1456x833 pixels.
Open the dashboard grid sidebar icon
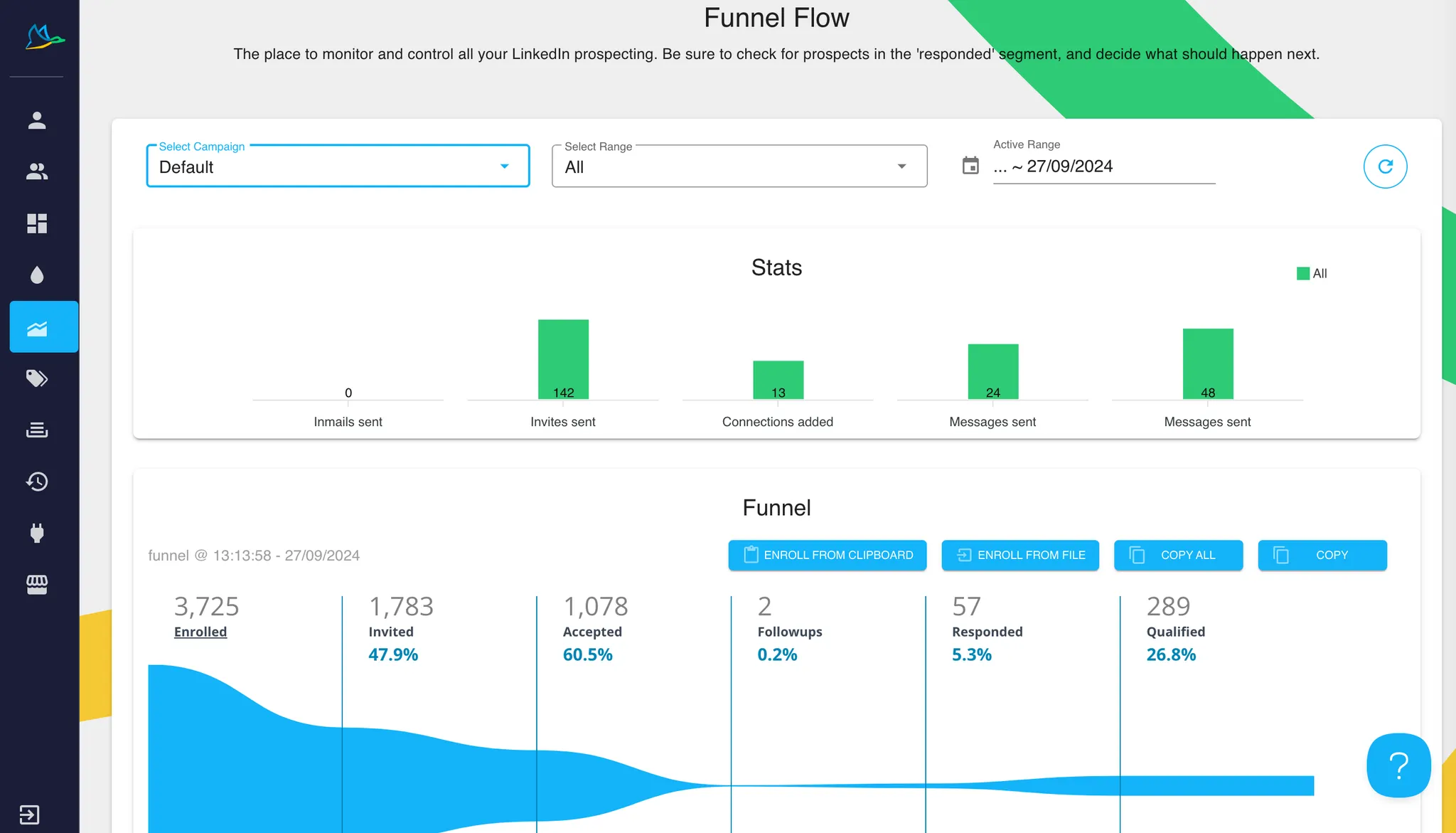(37, 223)
